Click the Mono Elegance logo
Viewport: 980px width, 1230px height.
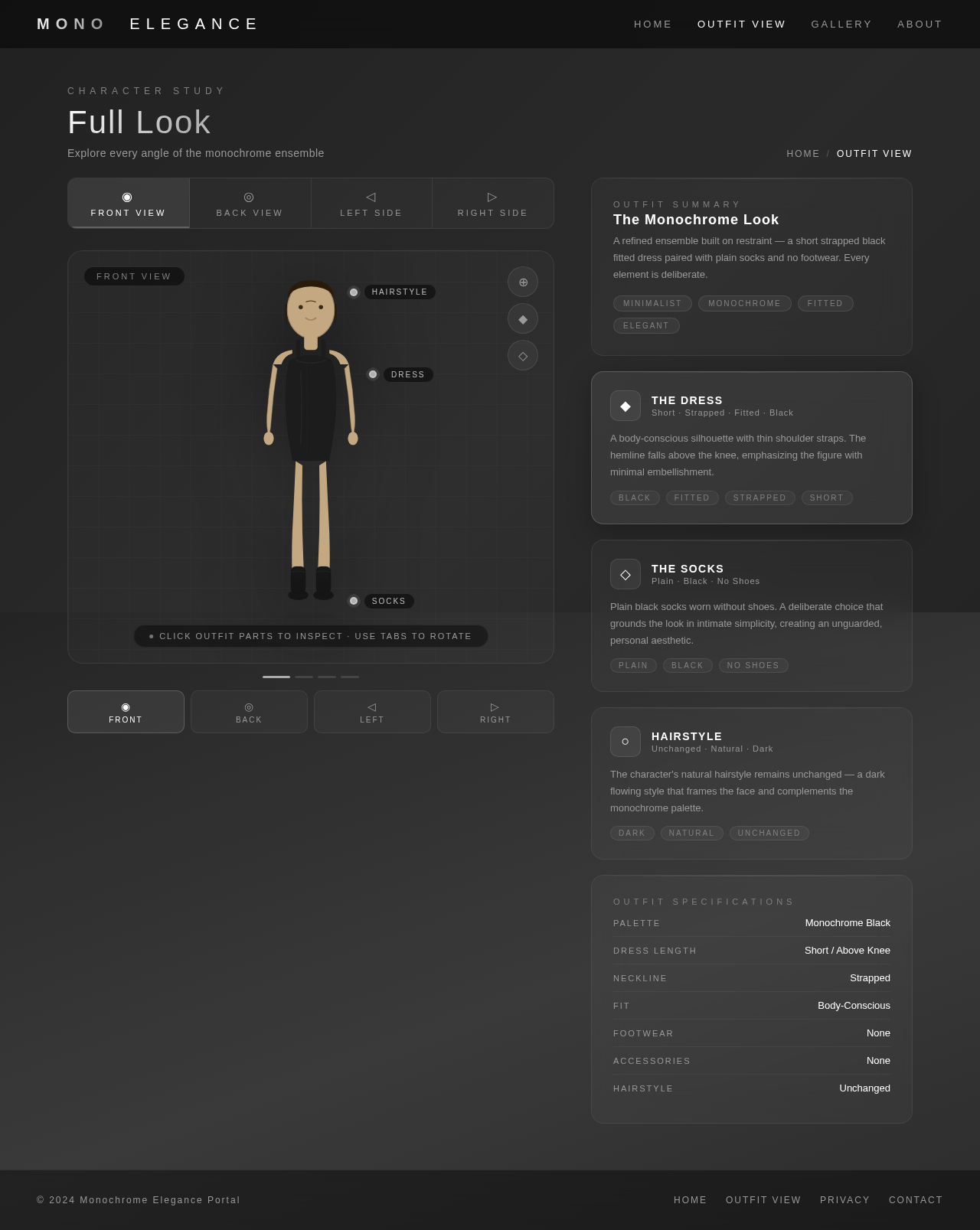point(148,24)
